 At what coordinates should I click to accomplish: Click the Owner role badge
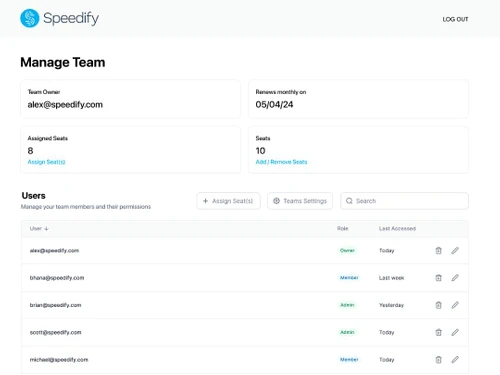point(347,251)
